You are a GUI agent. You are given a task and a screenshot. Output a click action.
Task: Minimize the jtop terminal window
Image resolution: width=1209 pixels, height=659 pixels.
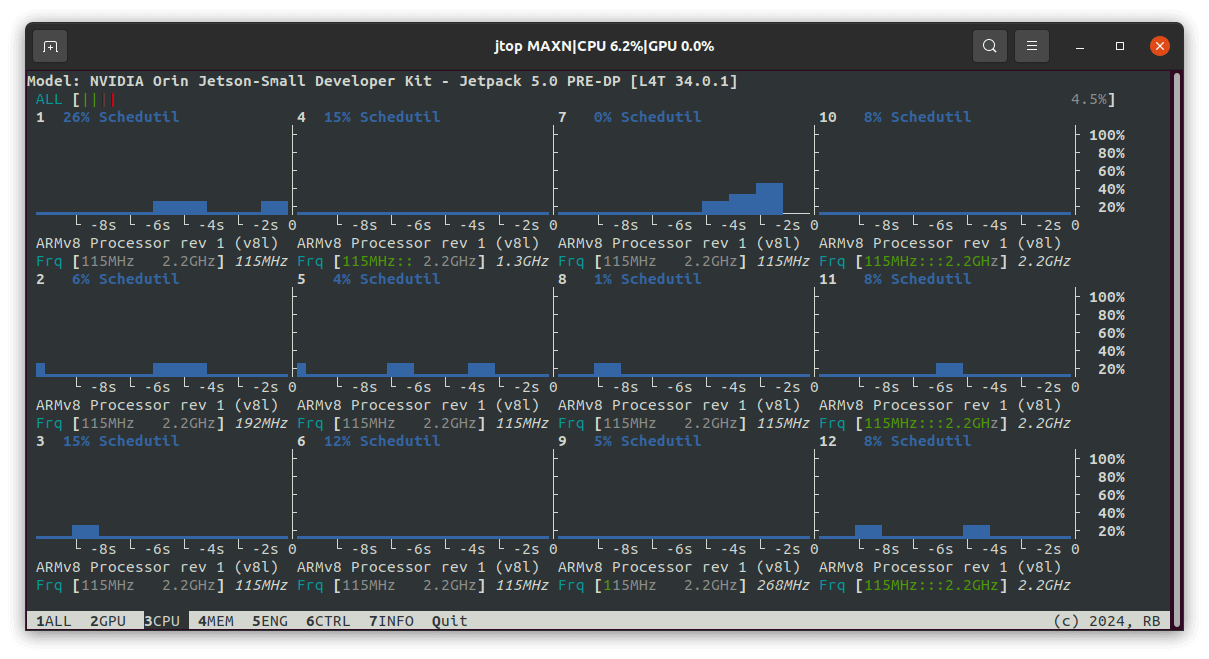pos(1081,46)
